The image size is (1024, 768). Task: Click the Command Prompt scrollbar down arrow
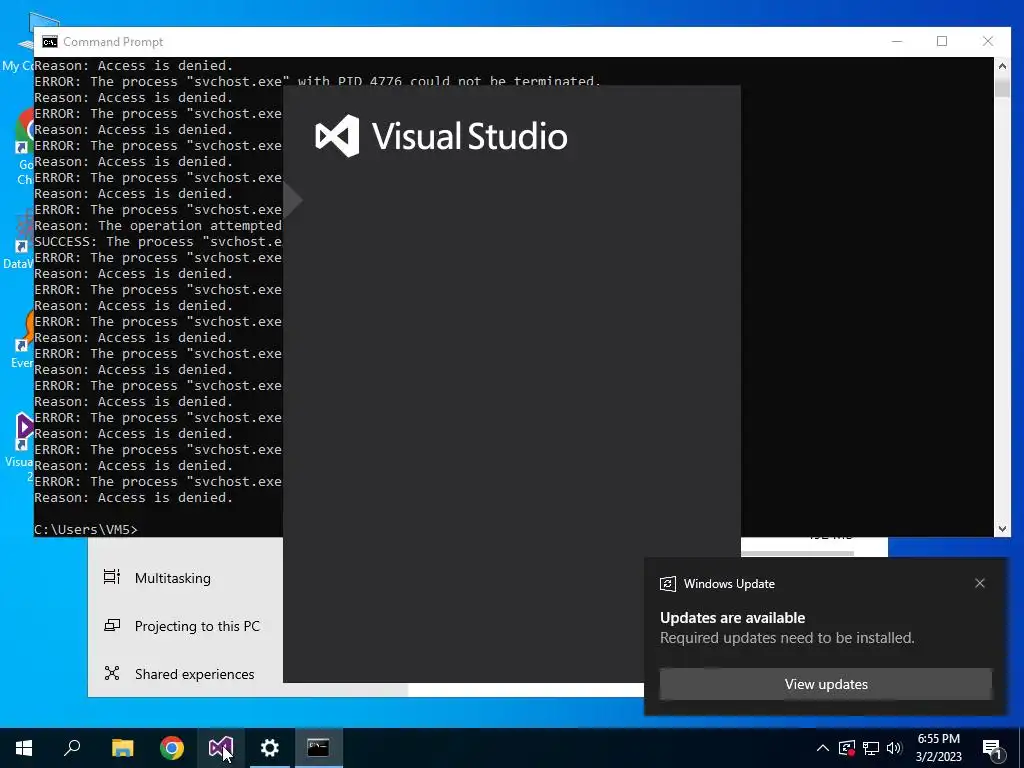tap(1002, 529)
